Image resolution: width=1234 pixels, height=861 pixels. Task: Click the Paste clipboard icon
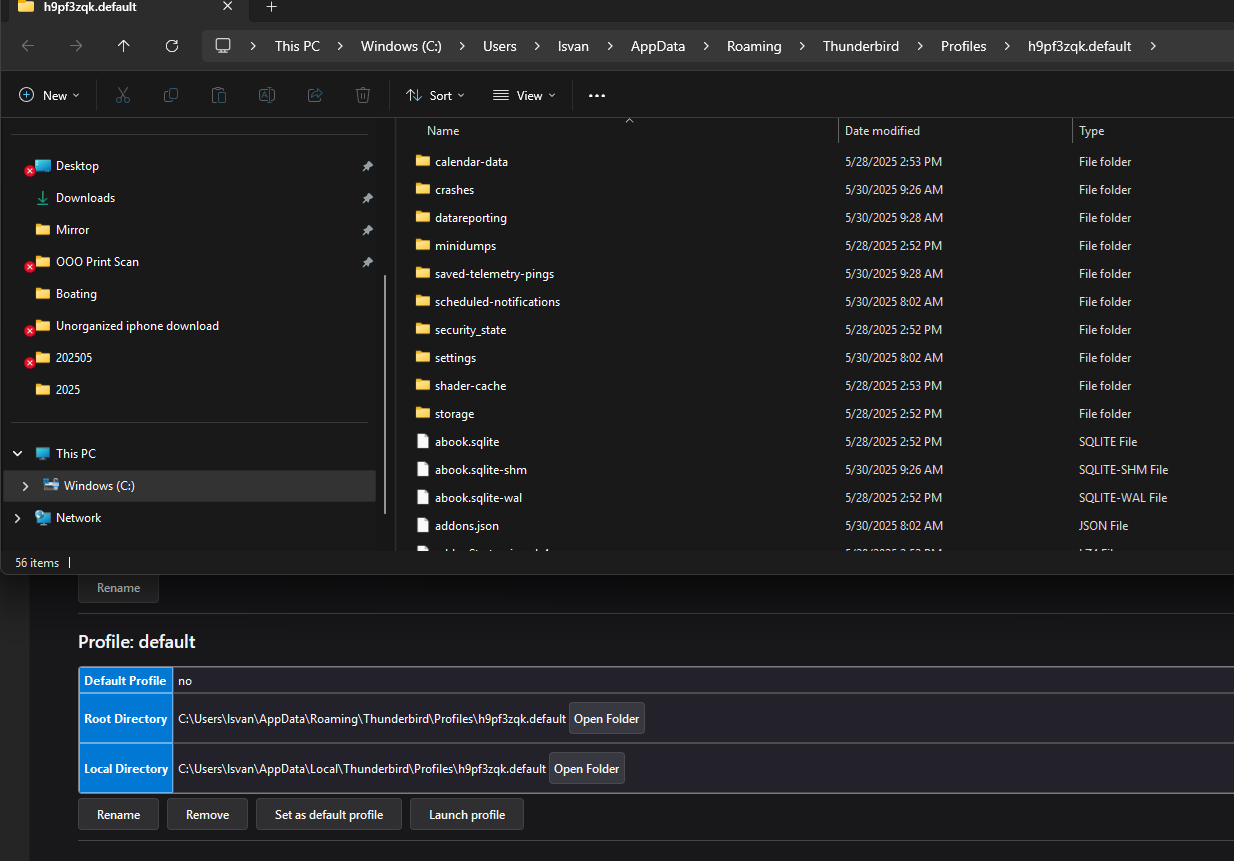219,95
